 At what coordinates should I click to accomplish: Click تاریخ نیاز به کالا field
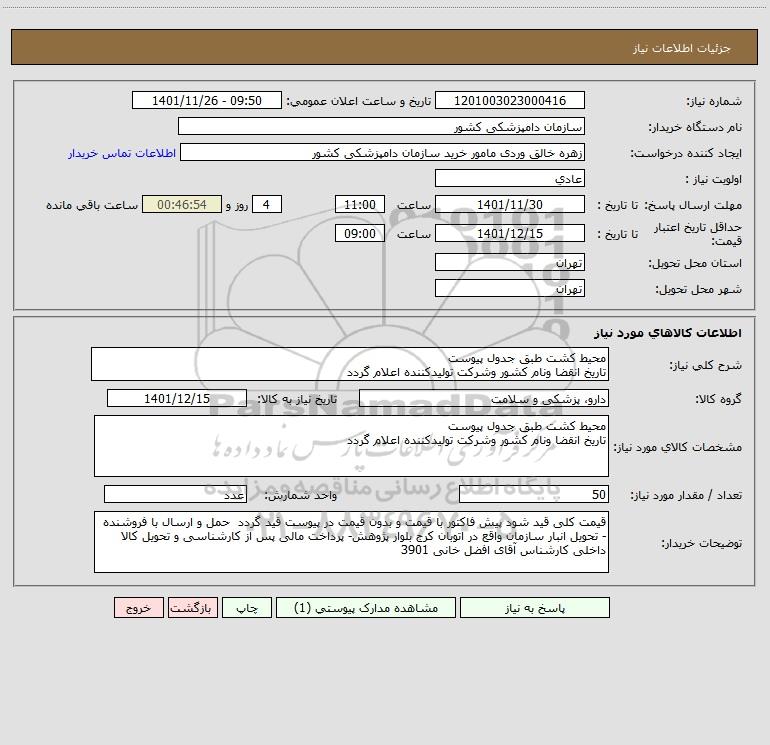(177, 398)
